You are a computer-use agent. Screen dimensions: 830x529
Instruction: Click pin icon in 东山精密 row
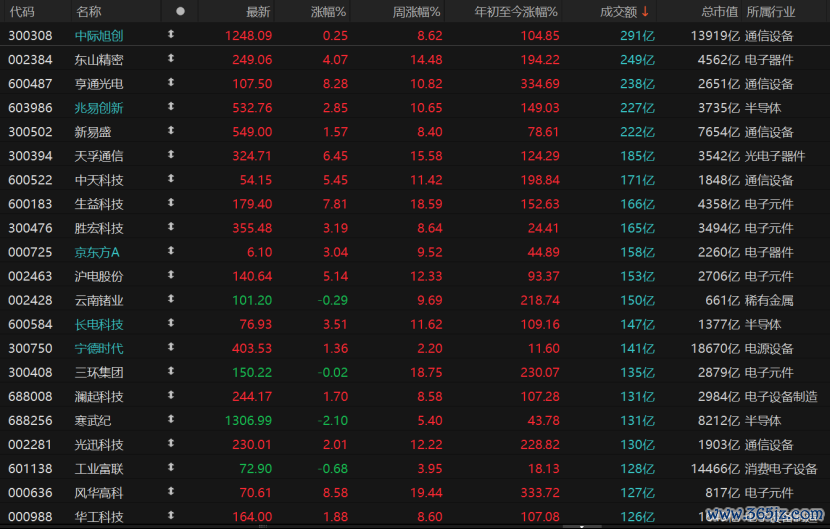coord(171,58)
